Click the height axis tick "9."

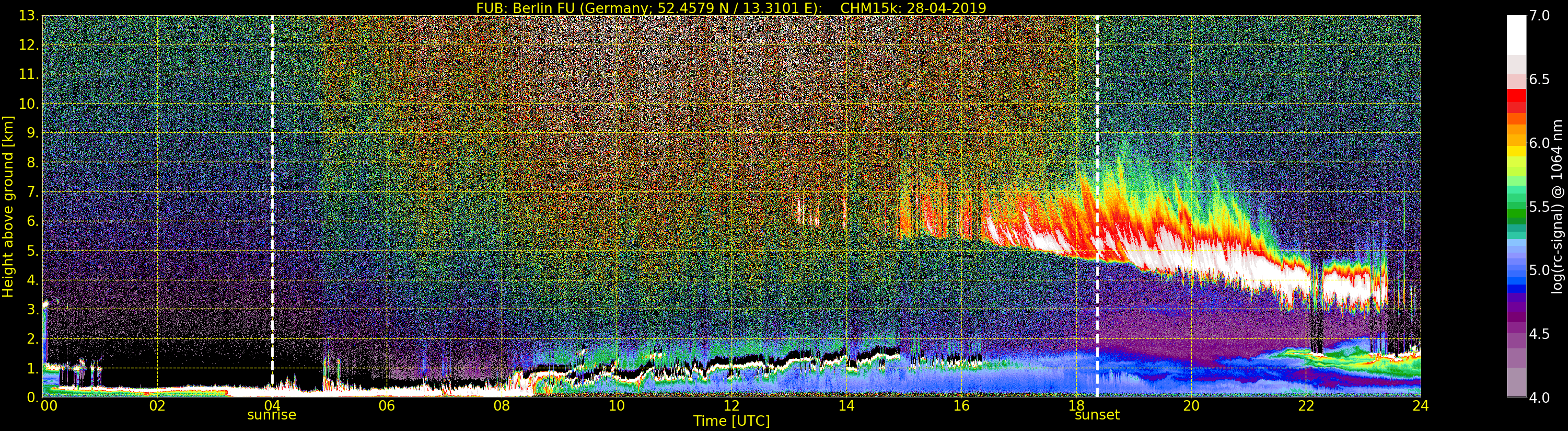point(33,133)
